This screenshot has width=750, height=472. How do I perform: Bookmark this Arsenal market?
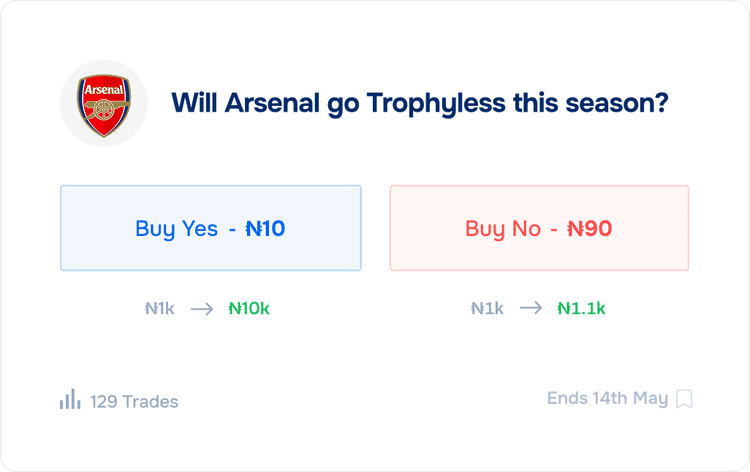684,399
